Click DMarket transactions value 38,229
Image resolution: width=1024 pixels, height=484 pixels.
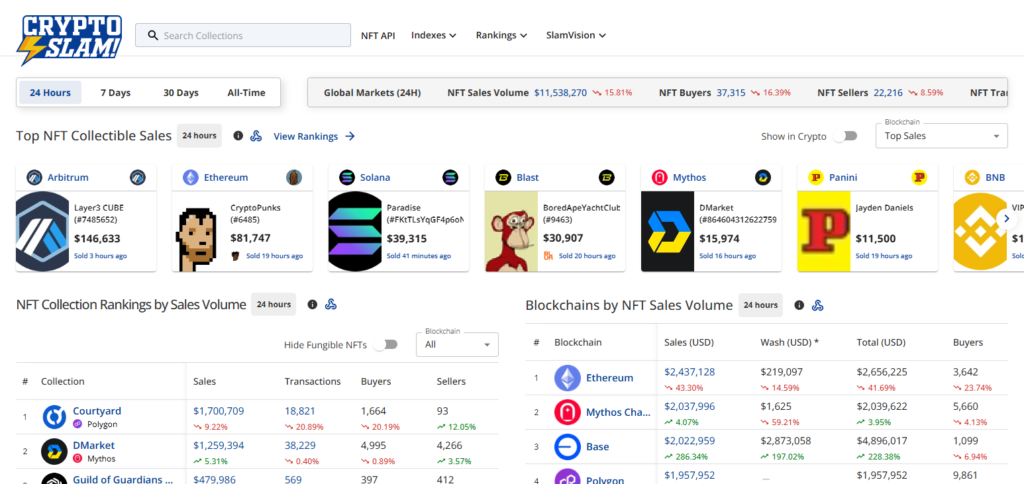coord(300,445)
